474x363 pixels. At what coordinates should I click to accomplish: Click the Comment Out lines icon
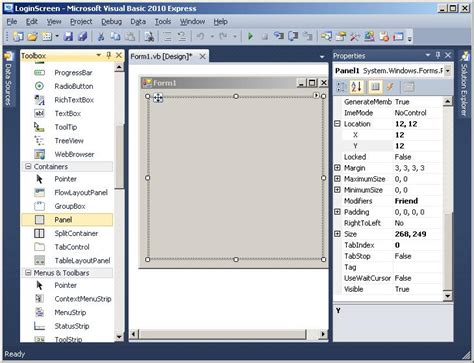click(167, 36)
